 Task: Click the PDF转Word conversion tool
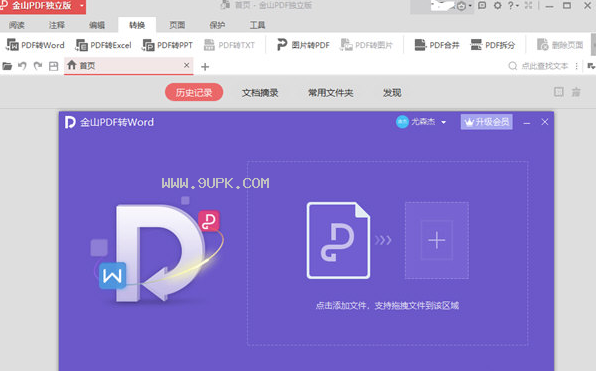tap(35, 45)
